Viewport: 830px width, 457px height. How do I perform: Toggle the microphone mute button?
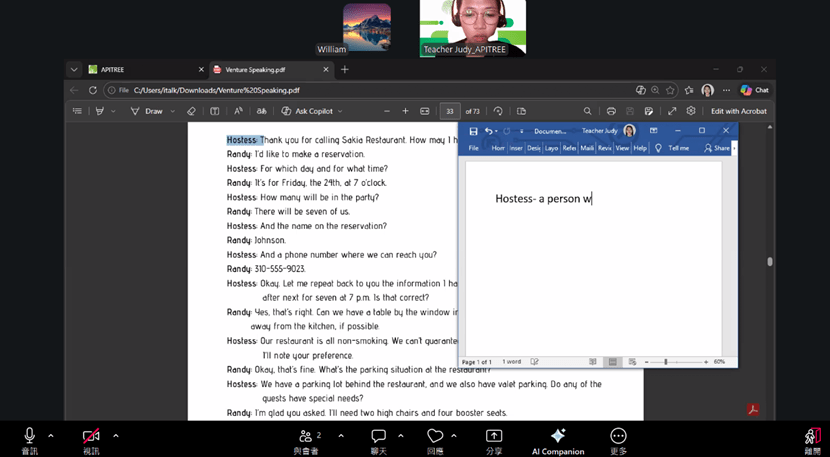[30, 440]
